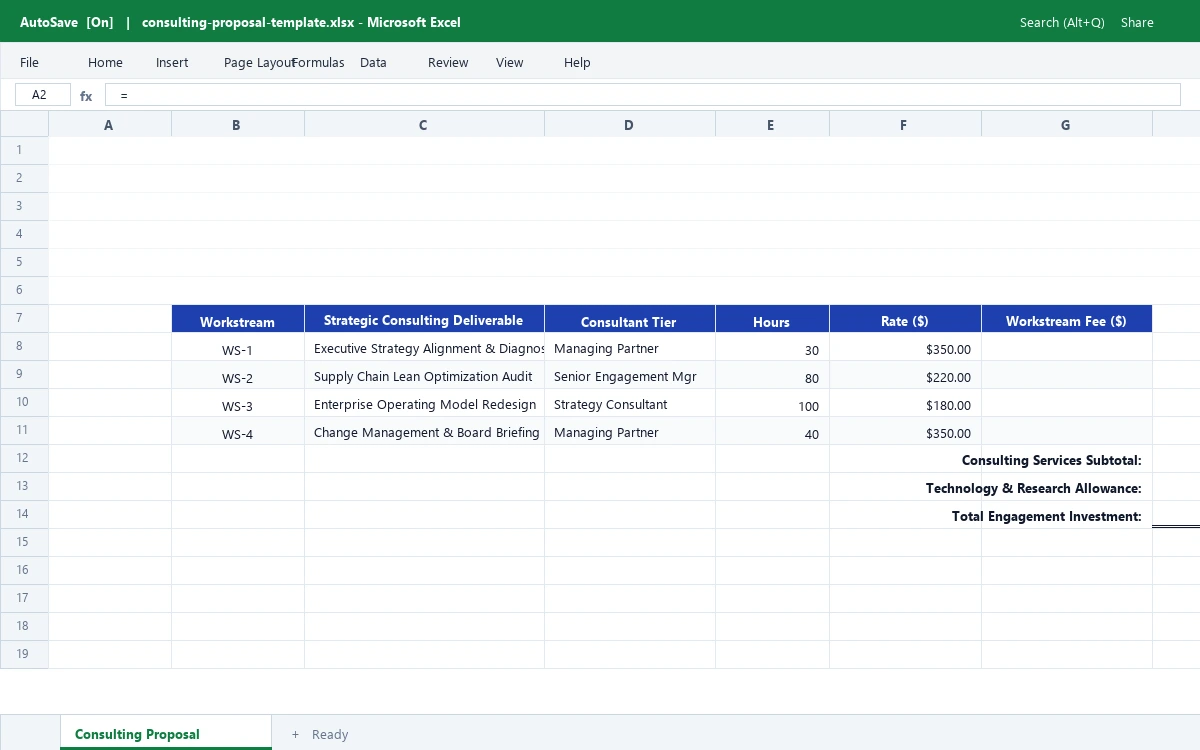Viewport: 1200px width, 750px height.
Task: Click Executive Strategy Alignment cell
Action: [424, 347]
